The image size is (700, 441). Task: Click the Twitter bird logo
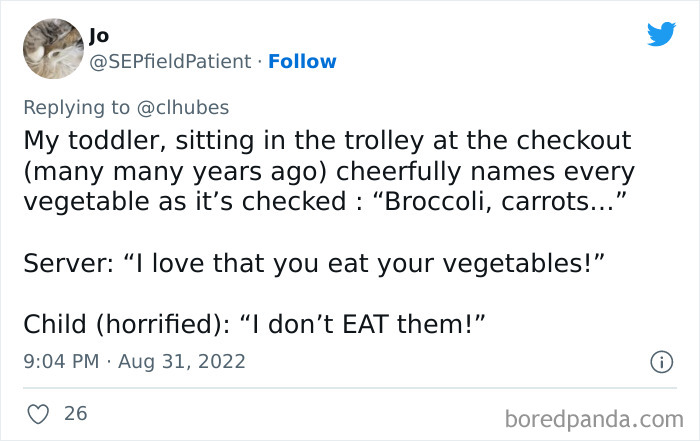pos(661,34)
